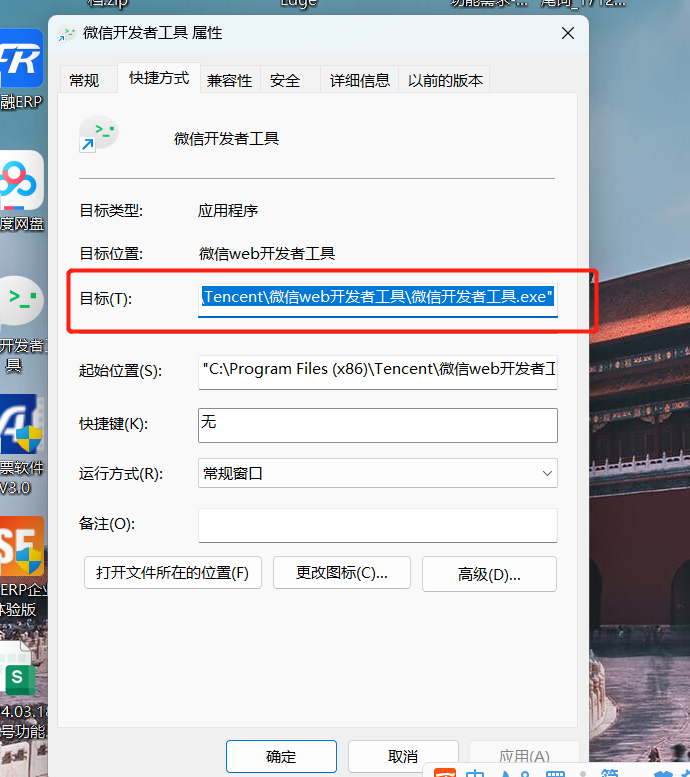This screenshot has width=690, height=777.
Task: Open the 以前的版本 tab
Action: pos(445,80)
